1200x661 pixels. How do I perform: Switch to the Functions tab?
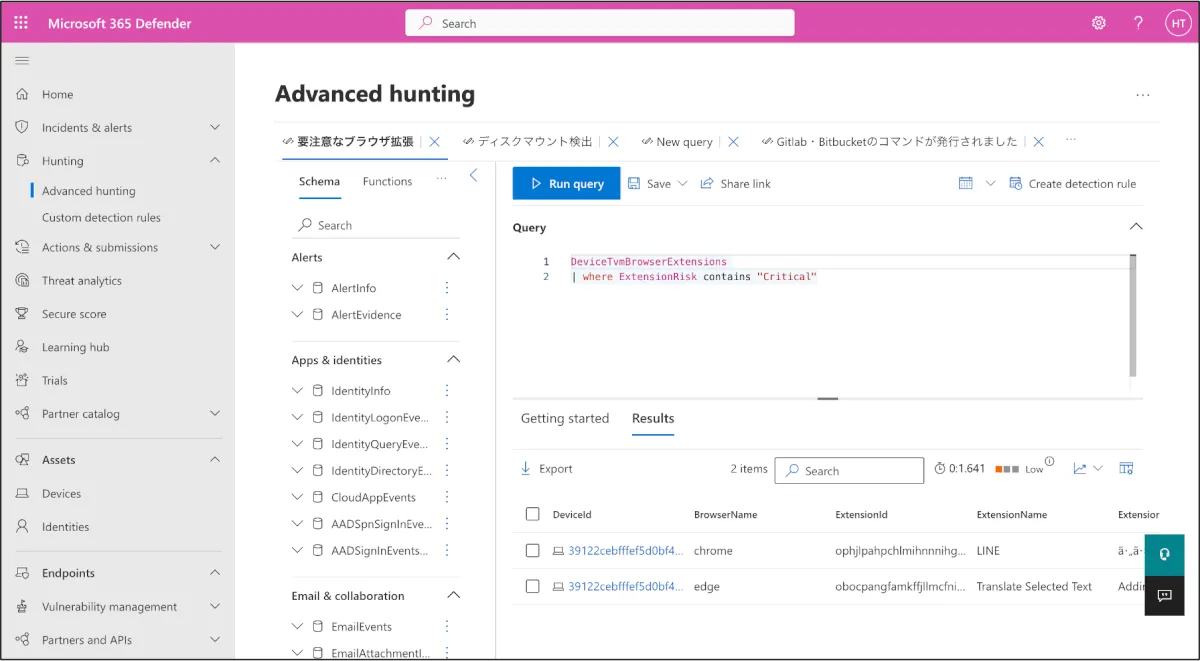[387, 181]
